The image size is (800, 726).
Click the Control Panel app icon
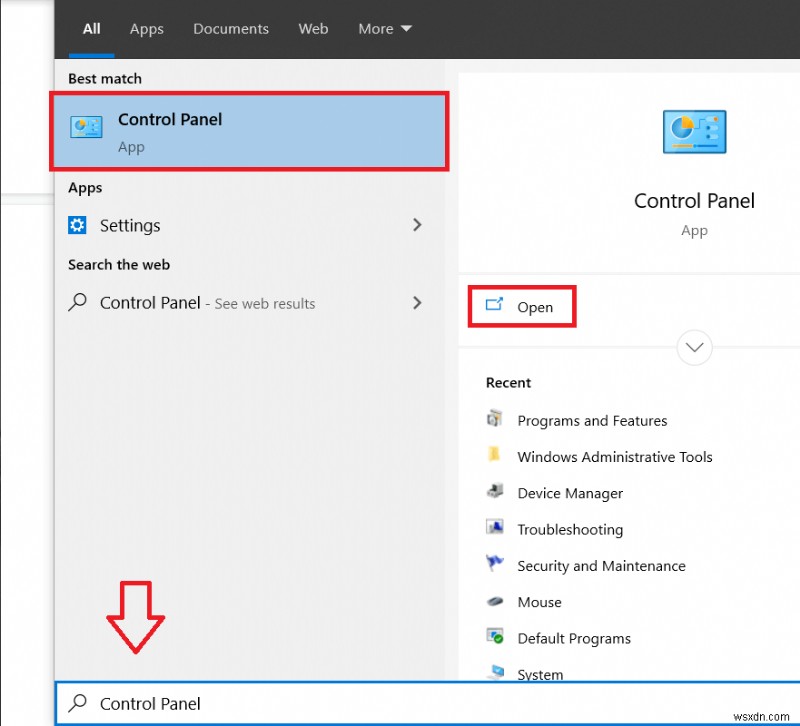pyautogui.click(x=86, y=127)
